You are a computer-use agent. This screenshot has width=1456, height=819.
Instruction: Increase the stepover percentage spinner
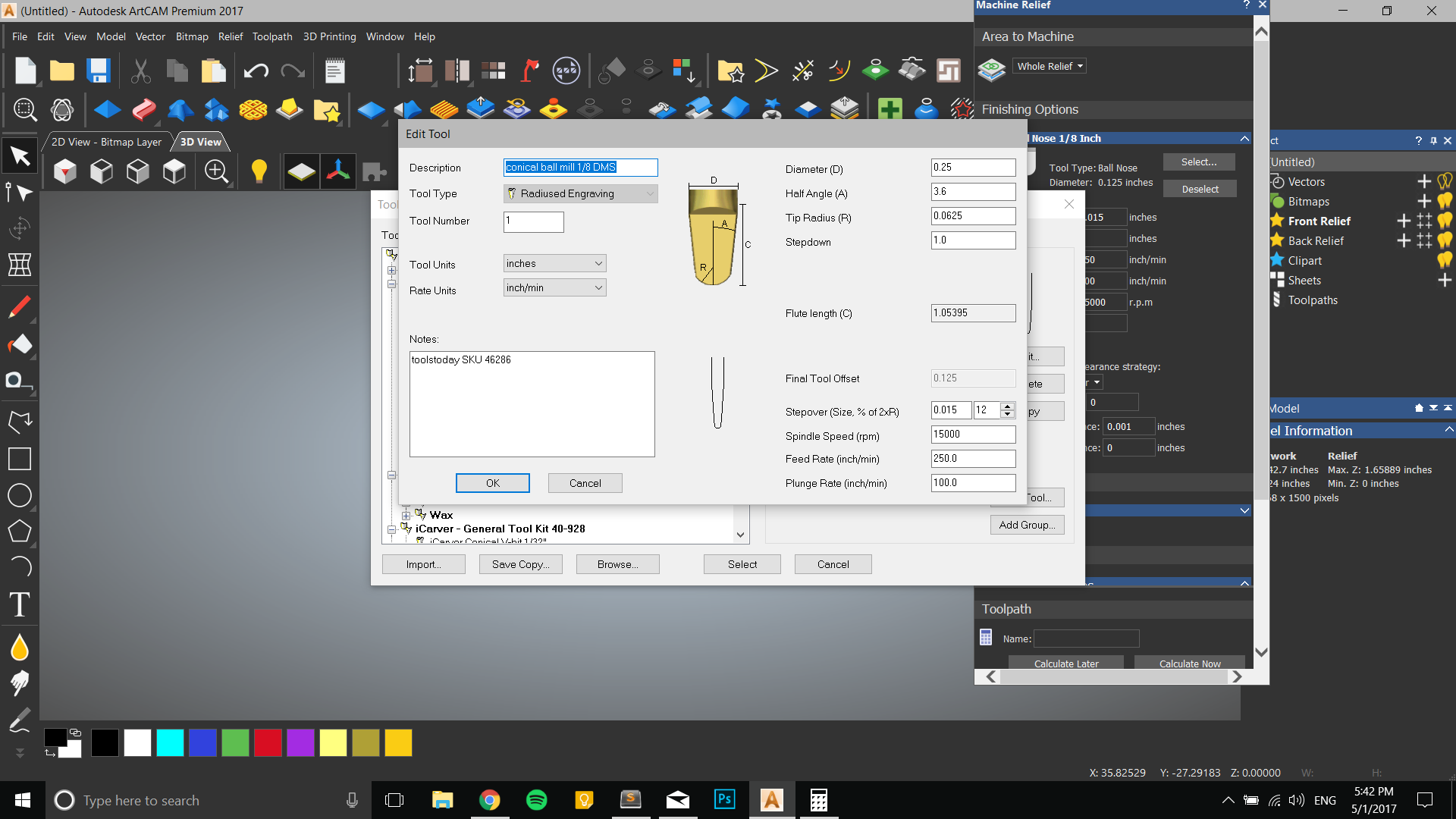point(1007,406)
